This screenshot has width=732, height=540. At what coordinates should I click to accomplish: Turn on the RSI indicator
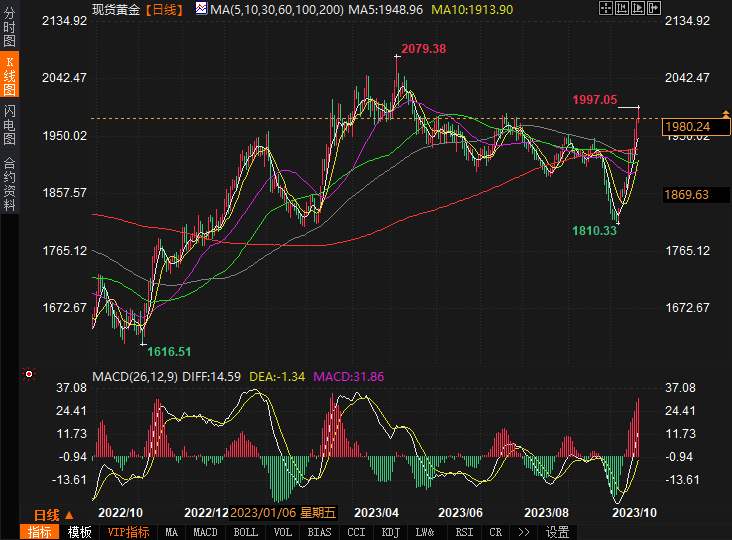464,532
